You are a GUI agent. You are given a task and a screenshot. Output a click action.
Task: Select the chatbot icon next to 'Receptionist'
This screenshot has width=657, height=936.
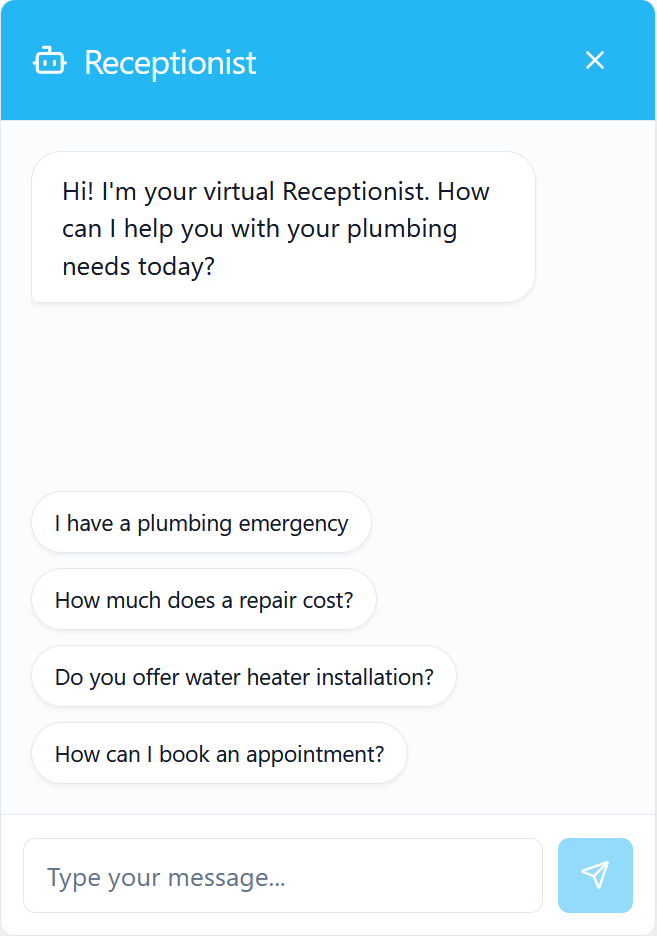[x=50, y=60]
